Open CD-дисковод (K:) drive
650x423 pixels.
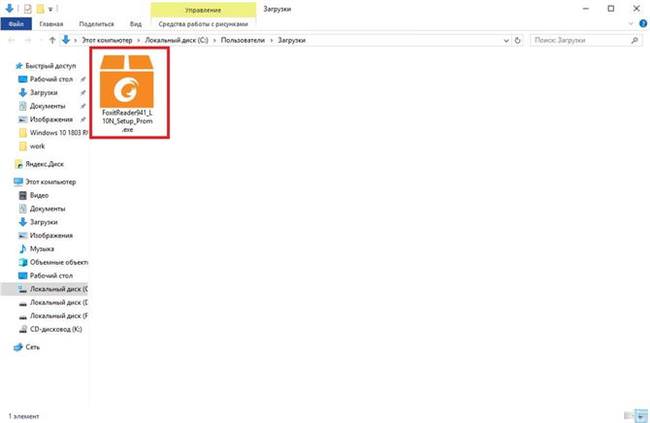[56, 329]
